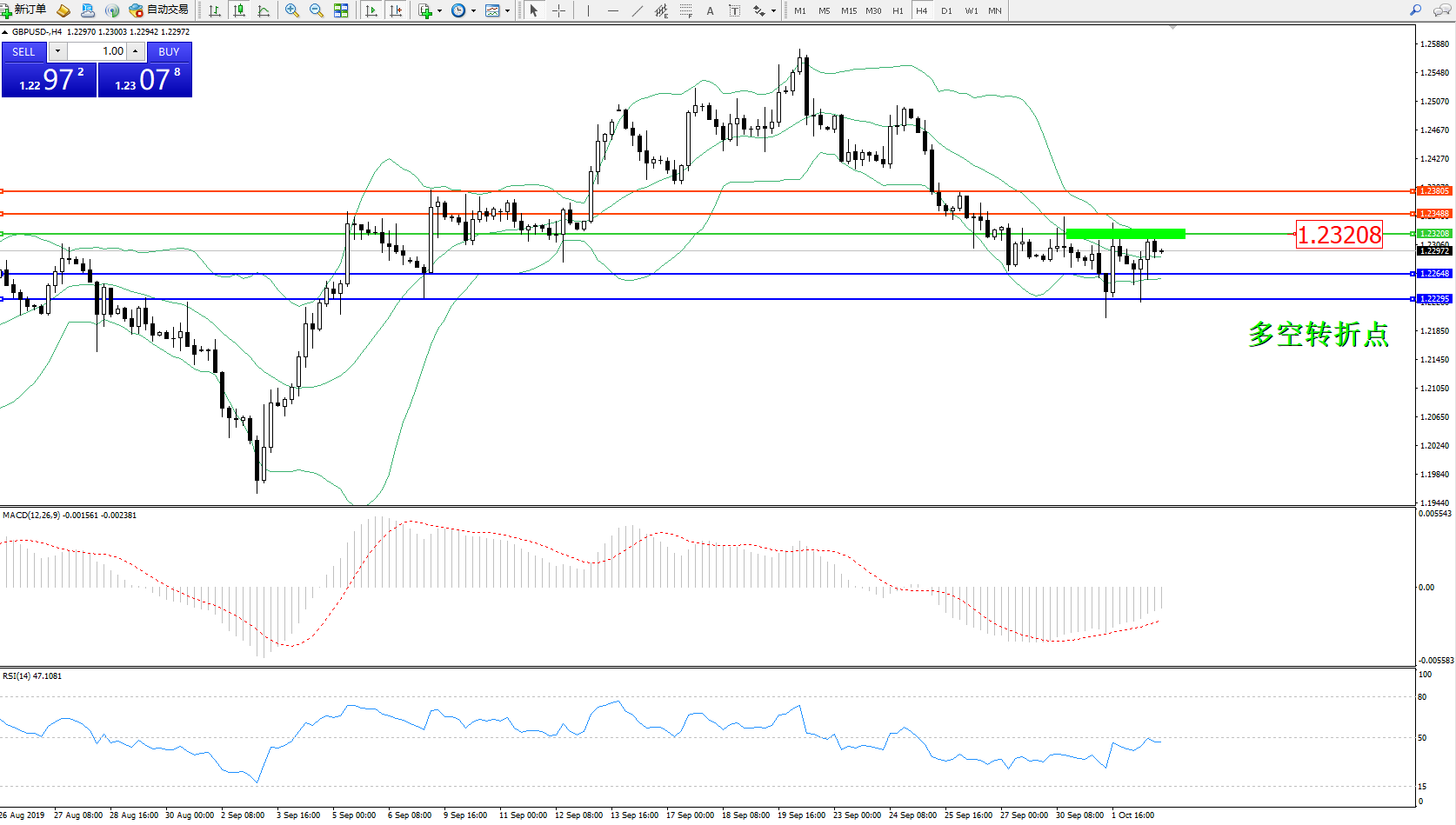Draw a trendline with the diagonal line tool
Screen dimensions: 1456x825
638,10
